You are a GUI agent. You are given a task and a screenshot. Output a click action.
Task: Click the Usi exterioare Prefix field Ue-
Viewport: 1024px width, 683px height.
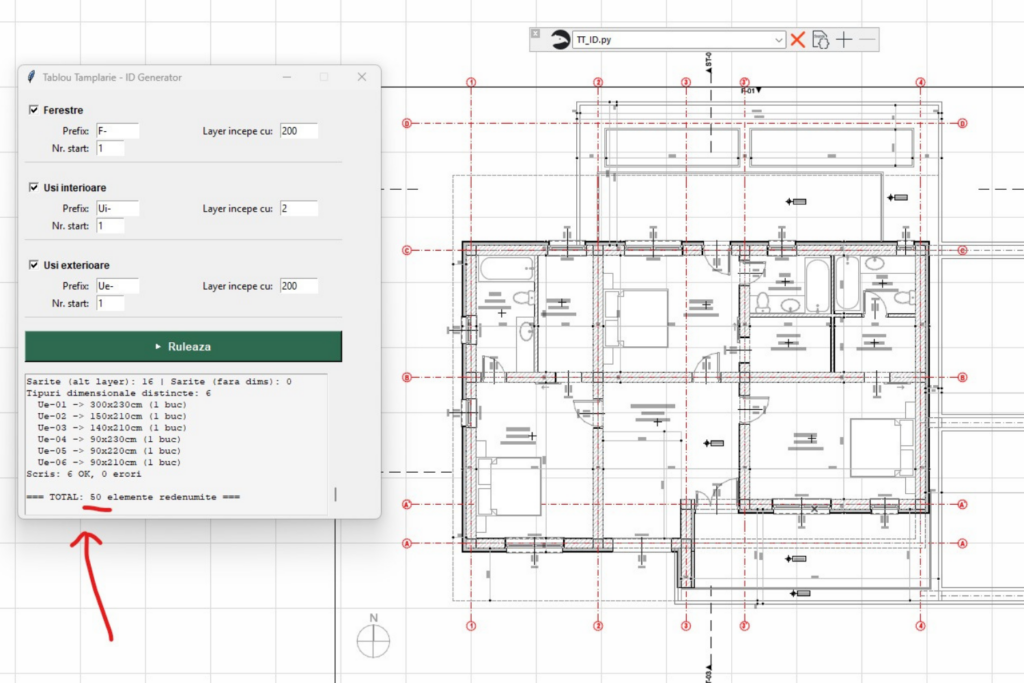click(118, 286)
